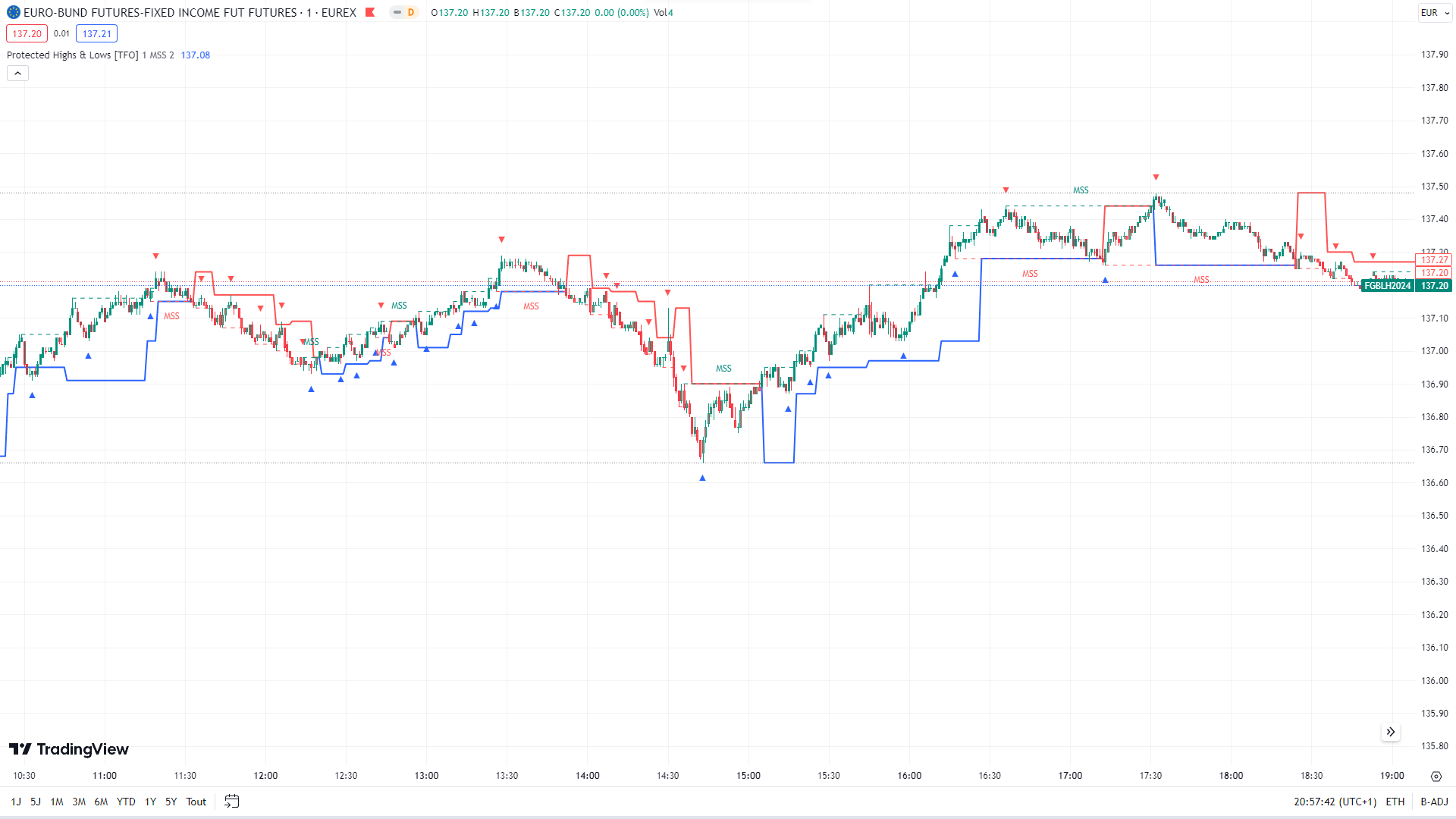Click the TradingView logo
The height and width of the screenshot is (819, 1456).
coord(69,749)
